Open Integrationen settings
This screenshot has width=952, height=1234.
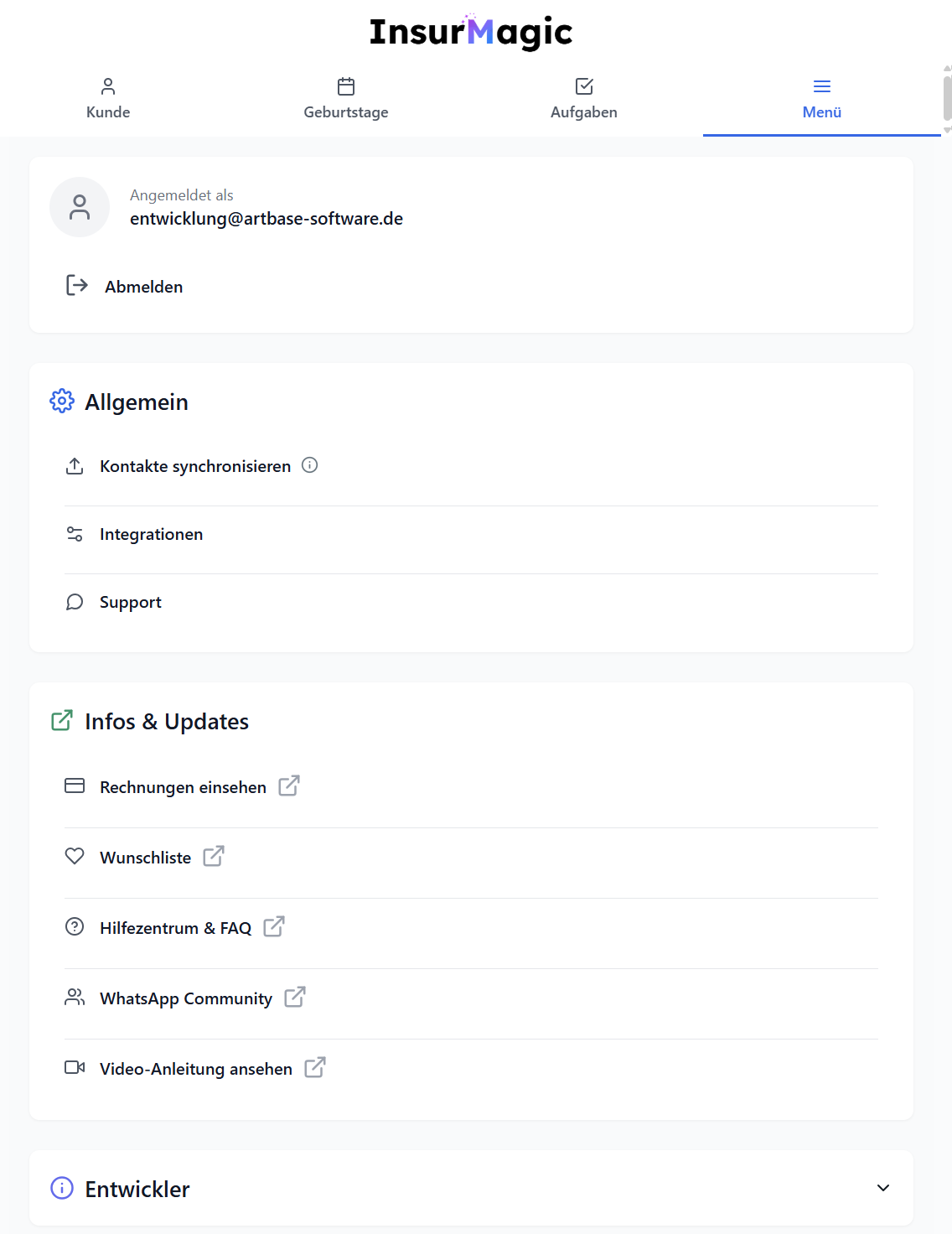(471, 534)
